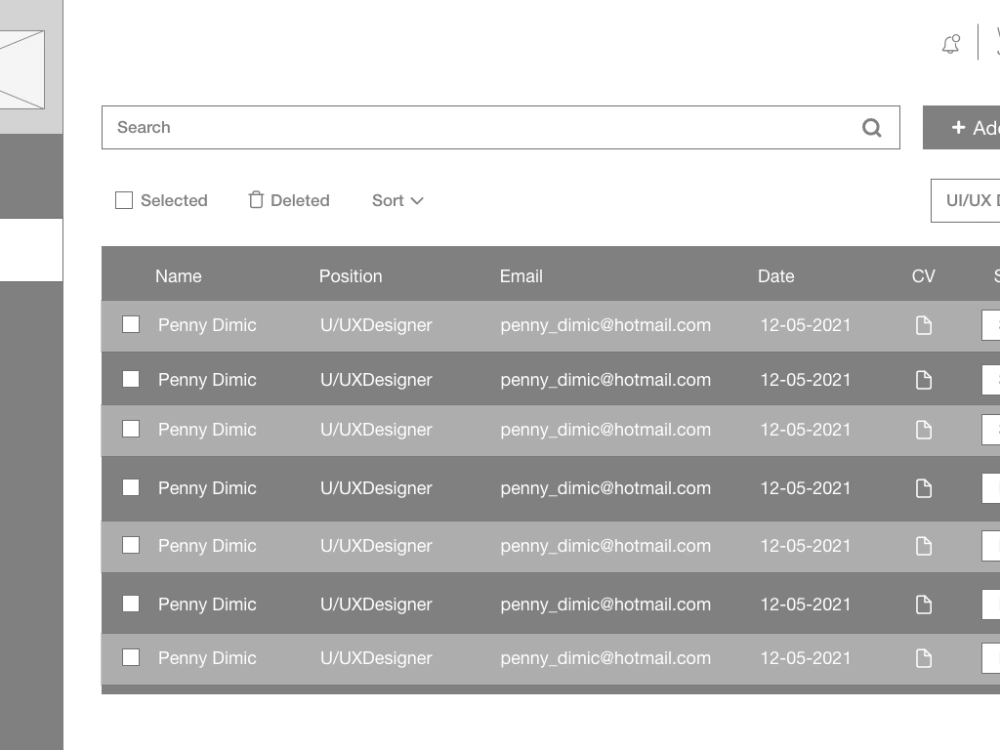Click the 12-05-2021 date in second row
1000x750 pixels.
pos(805,380)
